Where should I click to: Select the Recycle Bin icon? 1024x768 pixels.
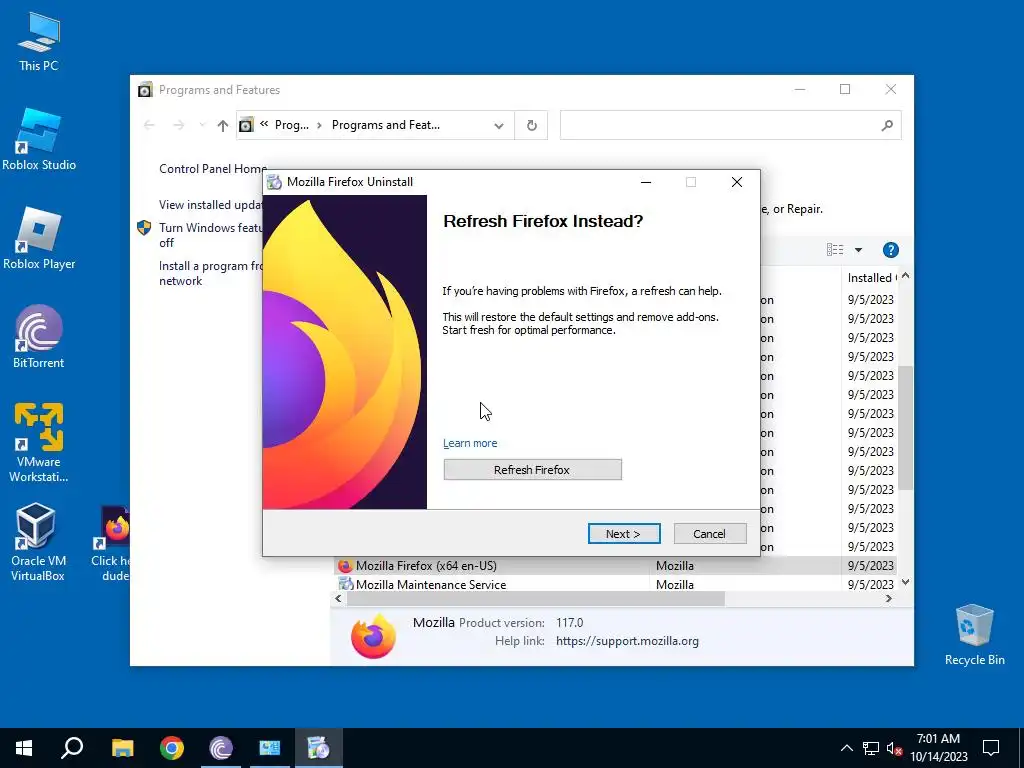[974, 635]
